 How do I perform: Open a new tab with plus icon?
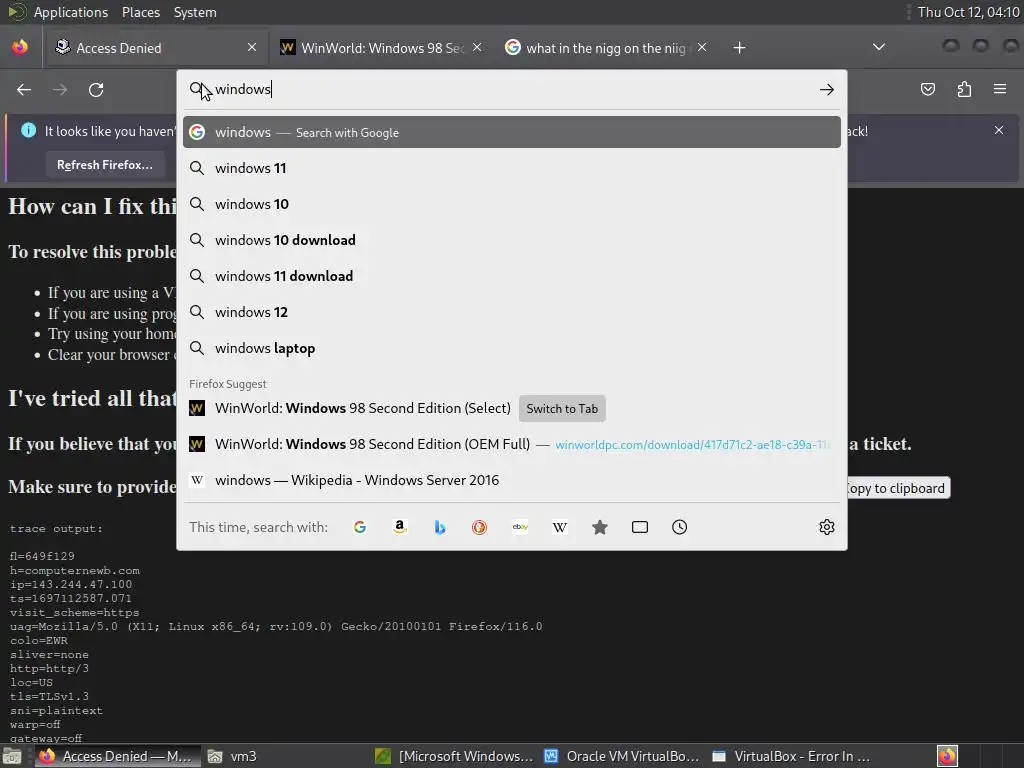pos(739,48)
